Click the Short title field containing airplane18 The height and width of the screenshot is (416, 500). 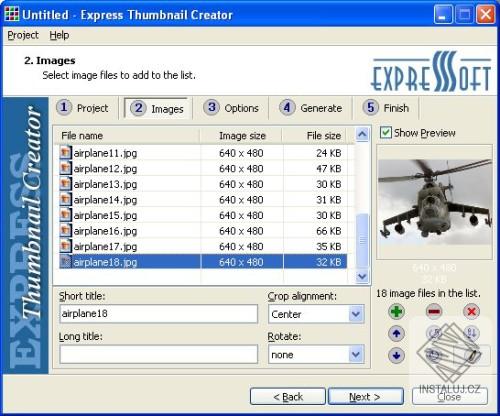point(159,314)
